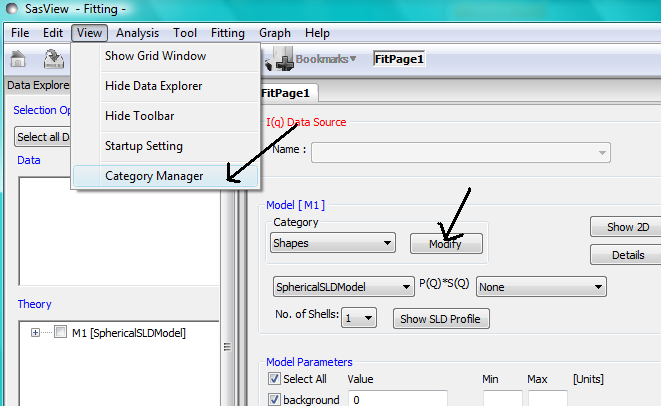661x406 pixels.
Task: Open the Shapes category dropdown
Action: [333, 243]
